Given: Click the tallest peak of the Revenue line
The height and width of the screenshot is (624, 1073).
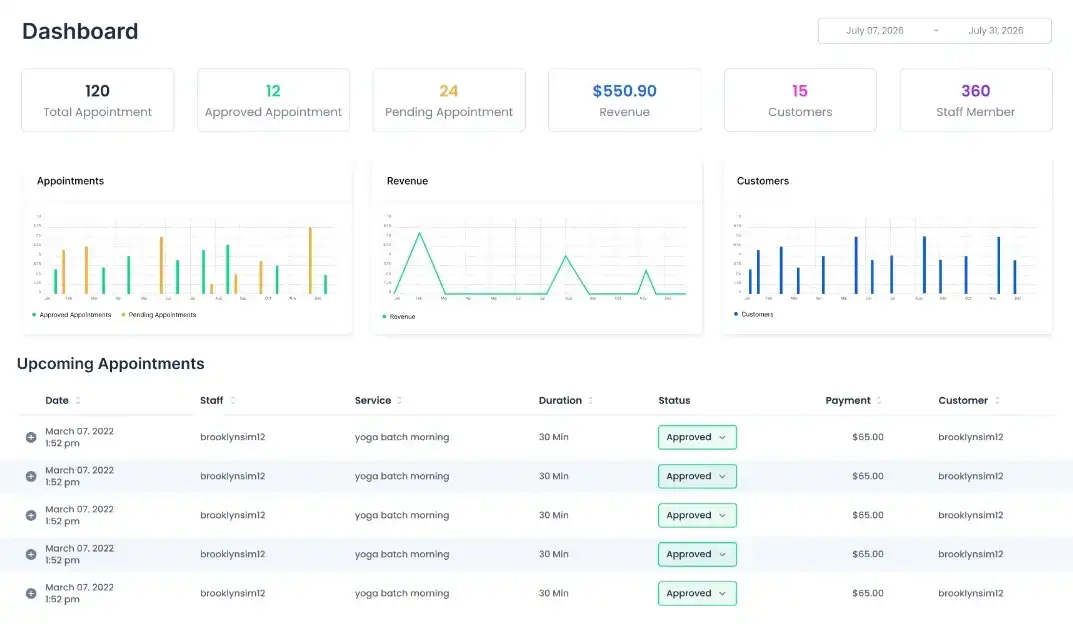Looking at the screenshot, I should coord(419,234).
